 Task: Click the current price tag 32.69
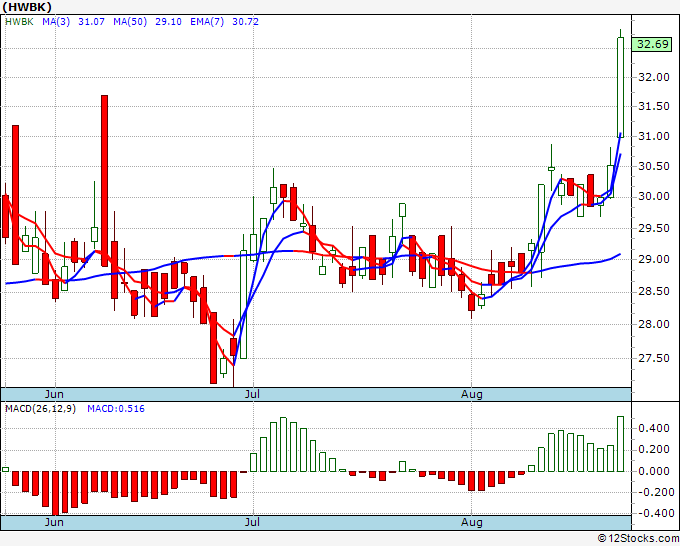[651, 44]
